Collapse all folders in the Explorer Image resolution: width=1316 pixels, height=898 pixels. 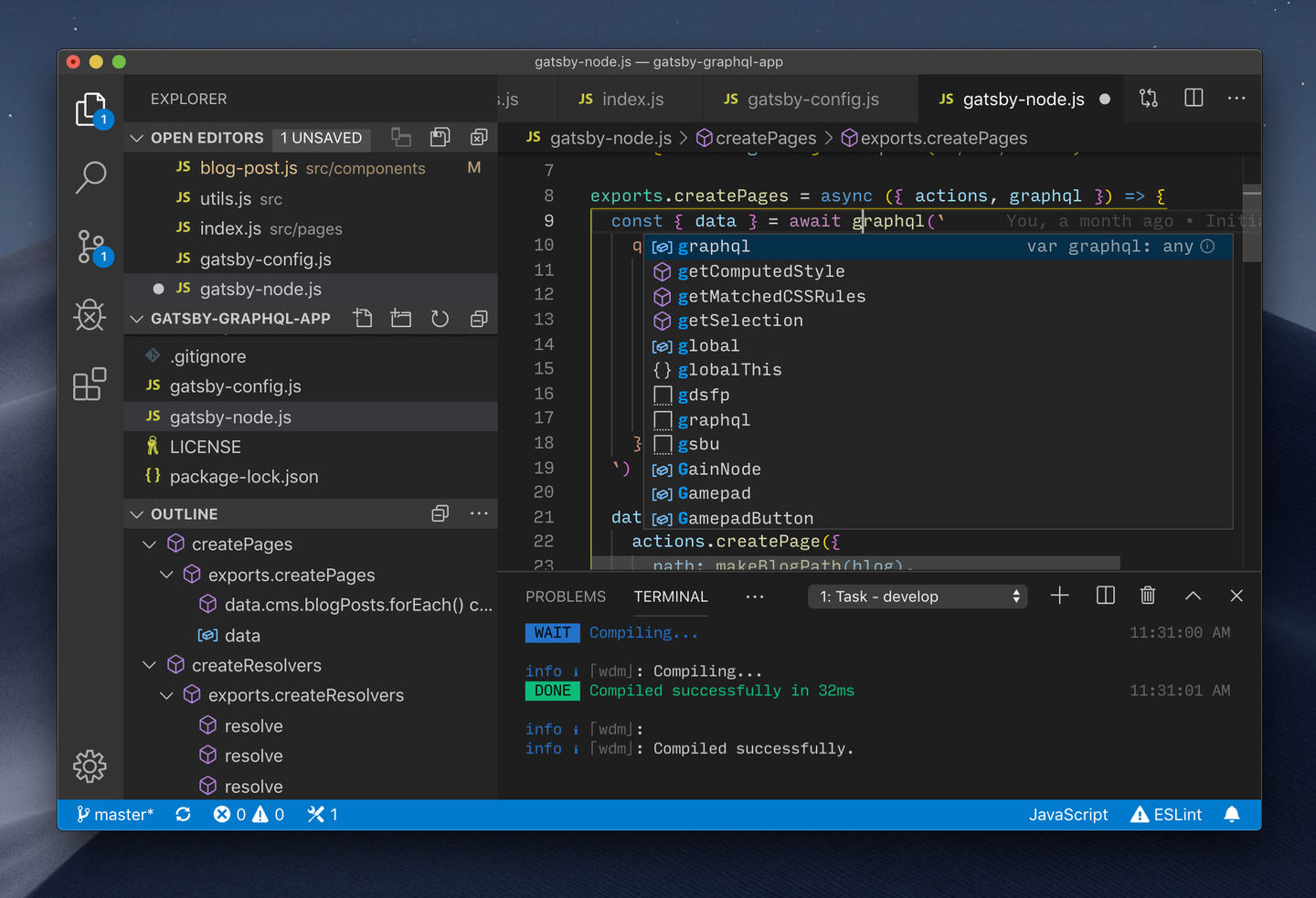[x=479, y=318]
